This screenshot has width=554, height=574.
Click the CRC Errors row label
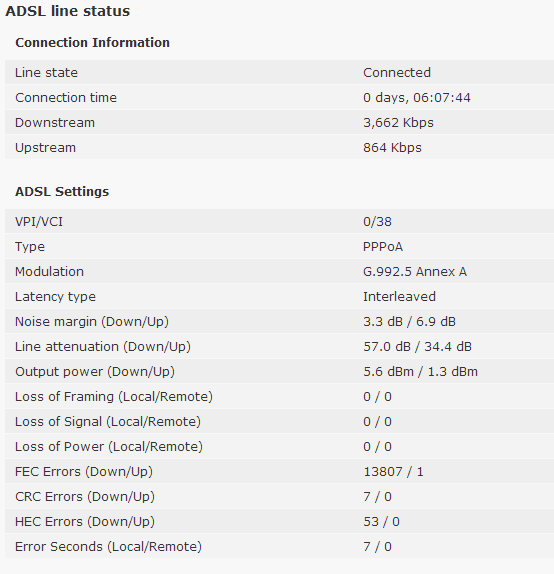point(85,496)
